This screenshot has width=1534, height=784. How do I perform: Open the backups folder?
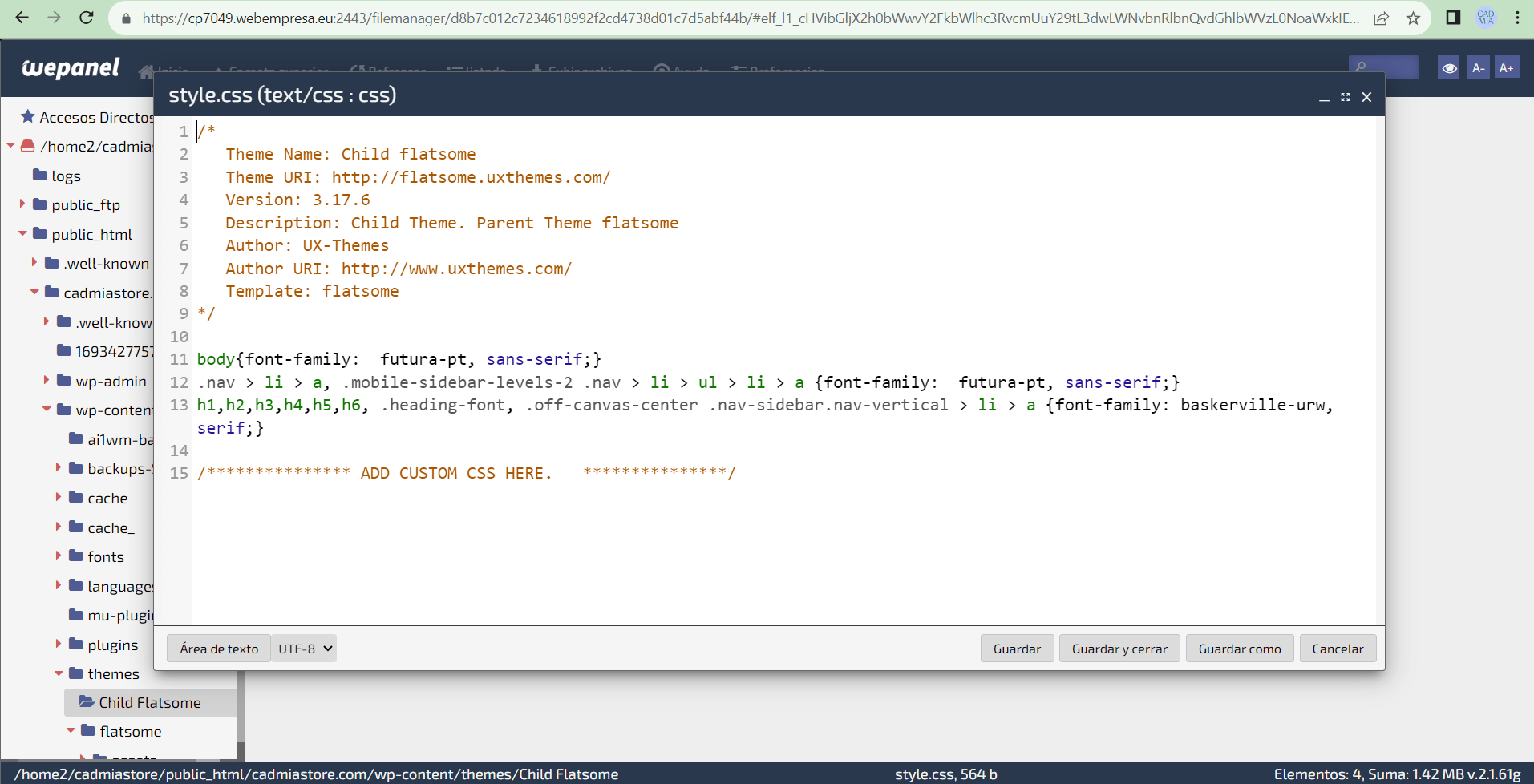point(111,468)
